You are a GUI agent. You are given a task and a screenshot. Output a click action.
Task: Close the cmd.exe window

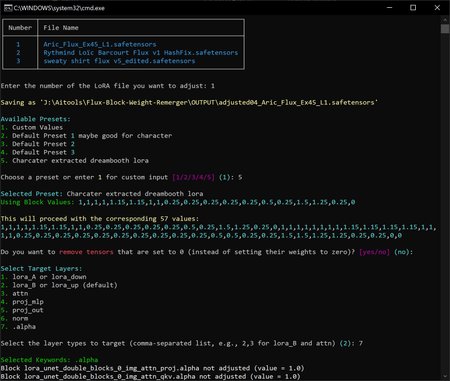click(437, 8)
